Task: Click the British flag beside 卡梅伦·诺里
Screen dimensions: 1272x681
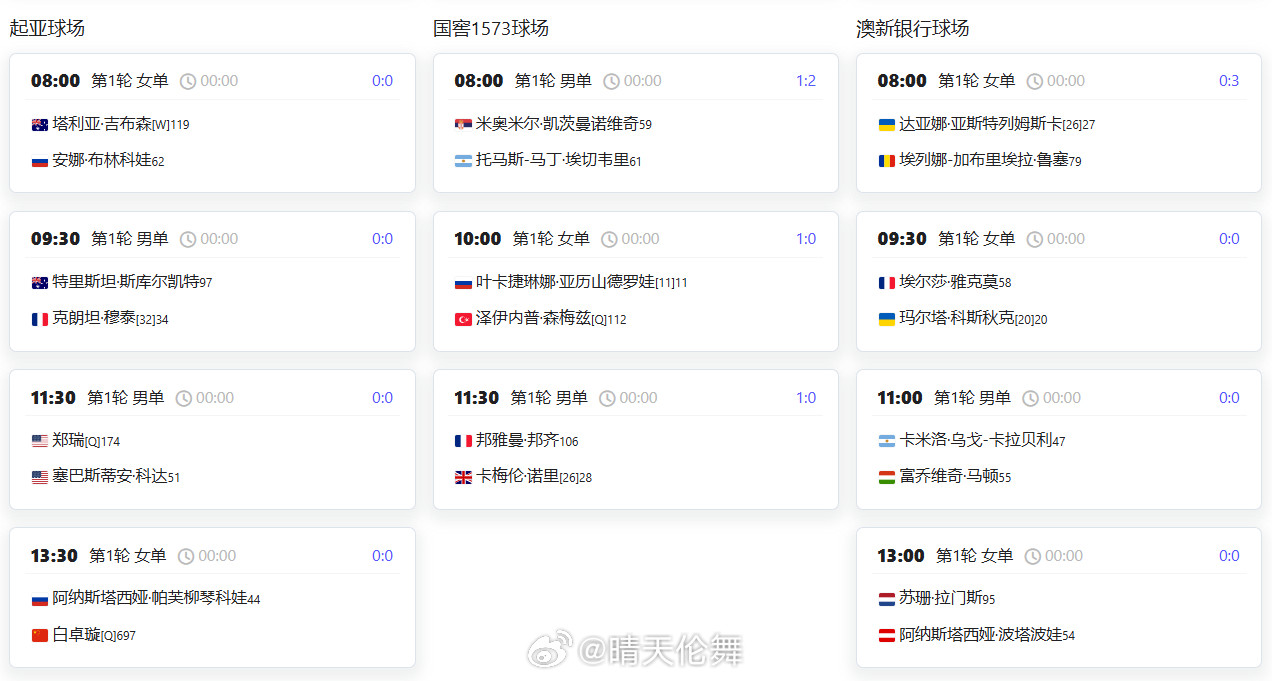Action: click(x=463, y=477)
